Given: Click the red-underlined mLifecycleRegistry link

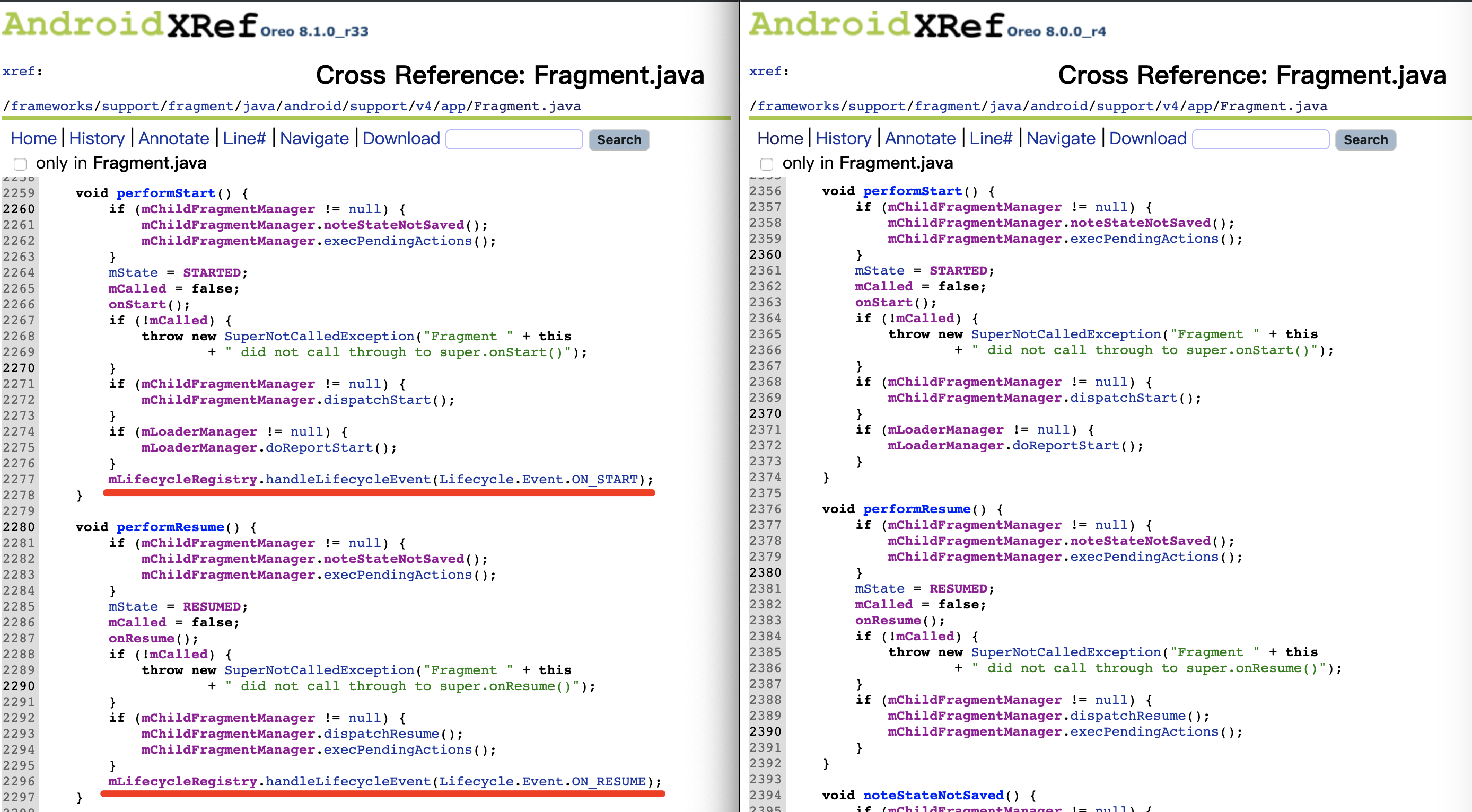Looking at the screenshot, I should coord(181,479).
